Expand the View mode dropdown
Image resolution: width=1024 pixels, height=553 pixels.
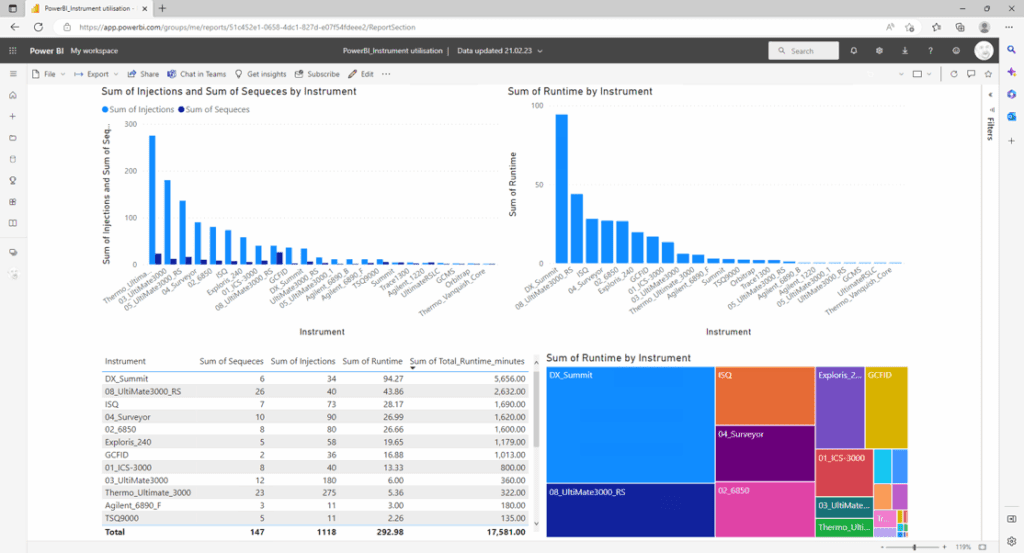point(920,74)
